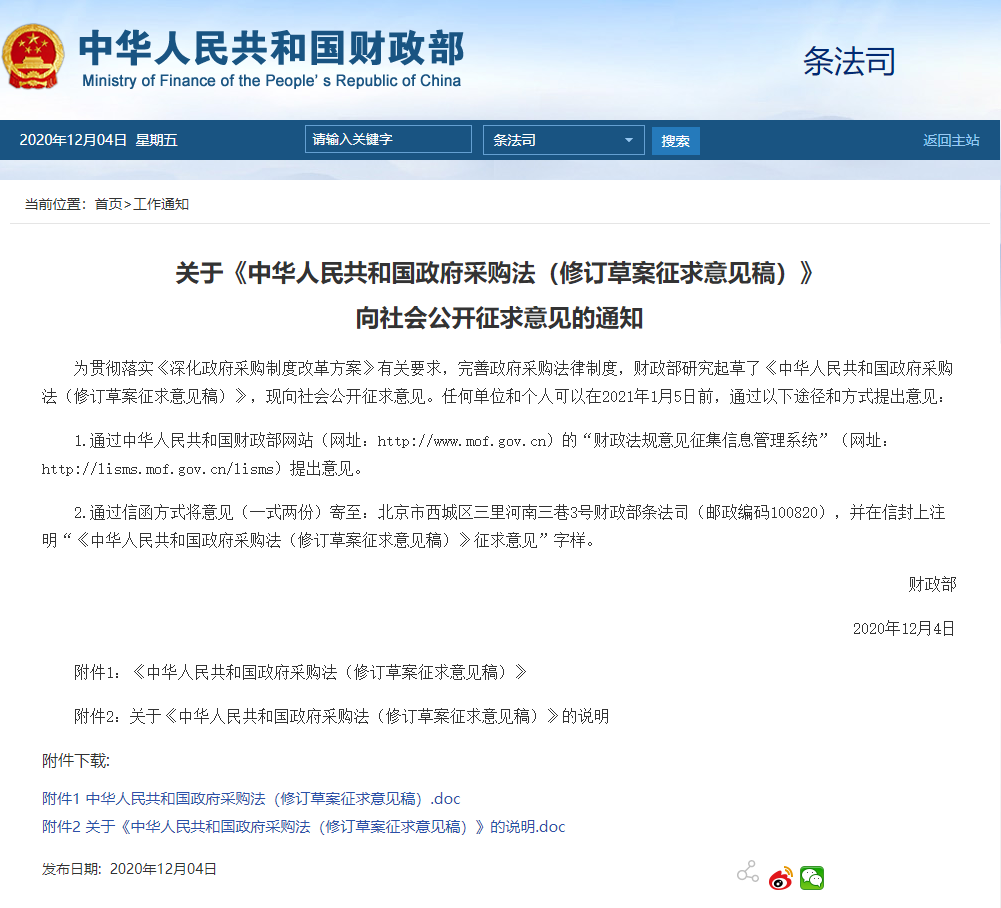Click the 搜索 search button

pos(675,139)
